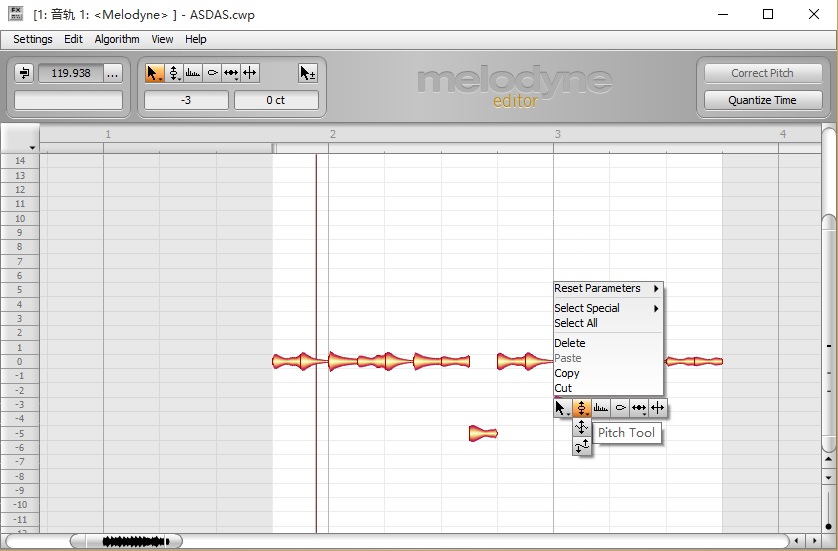Select the Pitch tool in top toolbar
This screenshot has width=838, height=551.
pos(173,73)
